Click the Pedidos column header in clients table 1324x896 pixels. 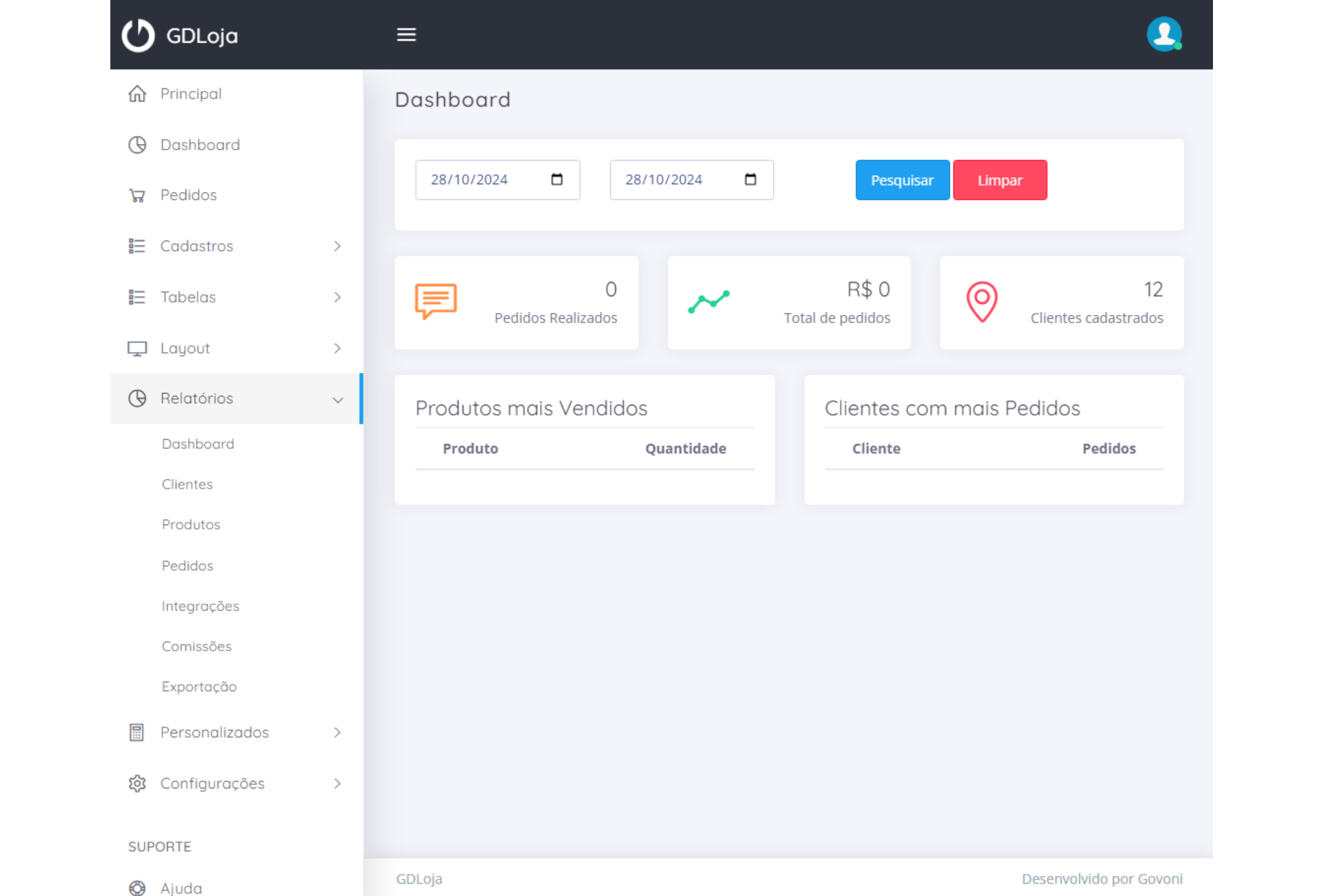pyautogui.click(x=1109, y=449)
